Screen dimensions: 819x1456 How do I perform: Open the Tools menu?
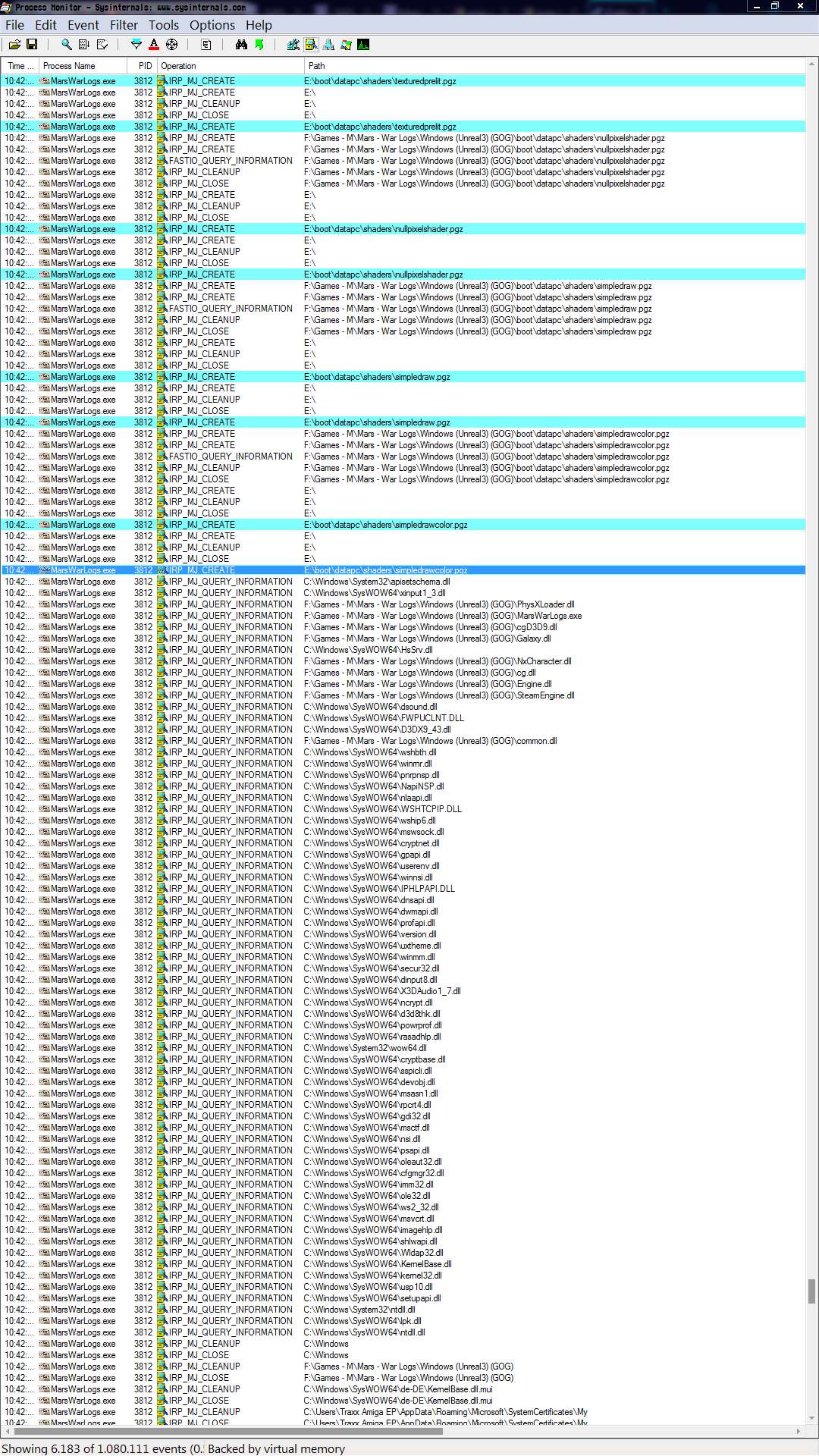(164, 25)
